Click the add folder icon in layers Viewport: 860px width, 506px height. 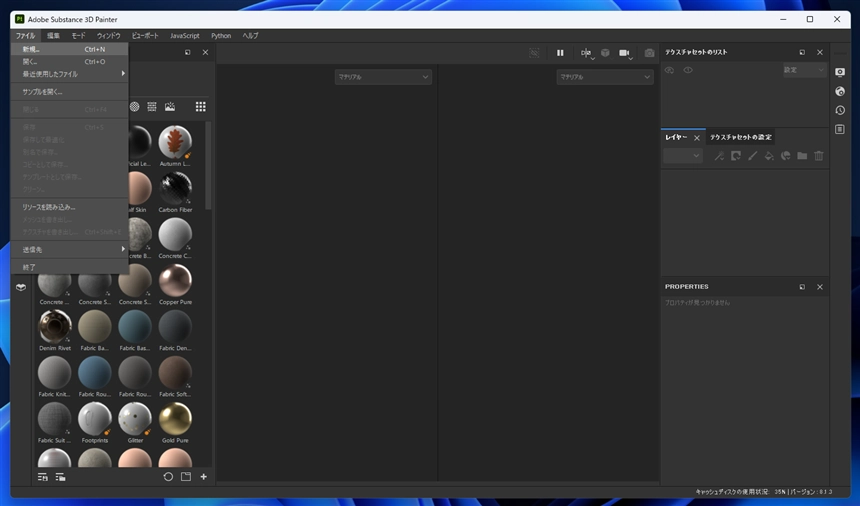pyautogui.click(x=802, y=156)
